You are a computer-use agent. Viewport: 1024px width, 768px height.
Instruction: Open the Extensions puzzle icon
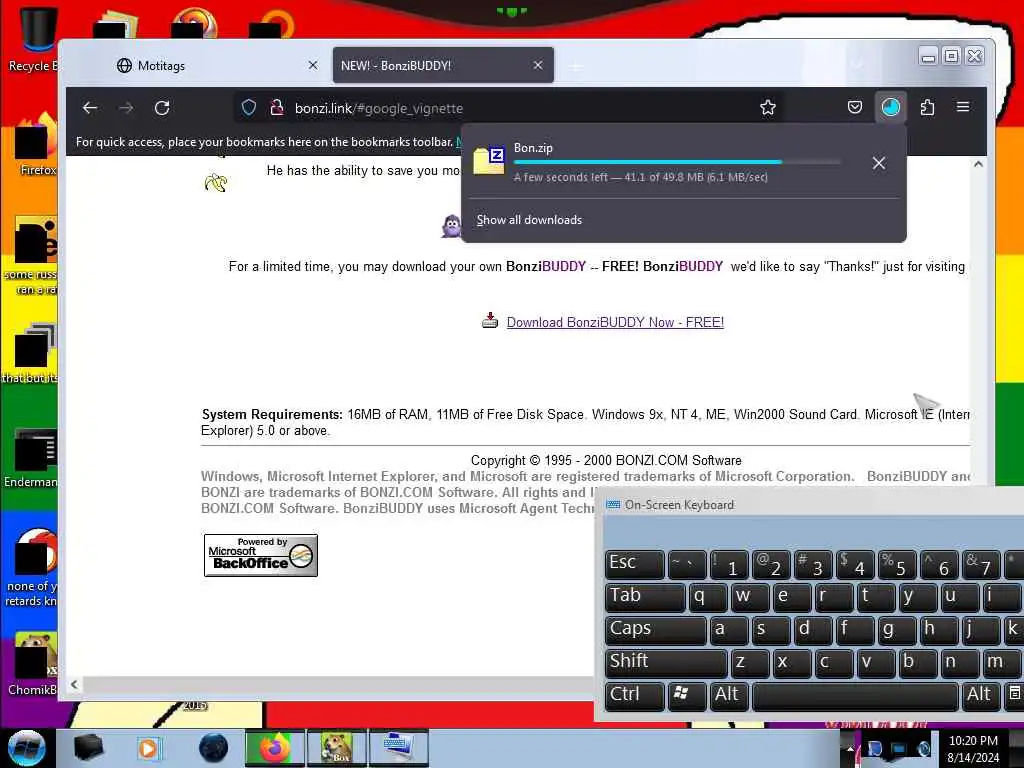pyautogui.click(x=927, y=107)
